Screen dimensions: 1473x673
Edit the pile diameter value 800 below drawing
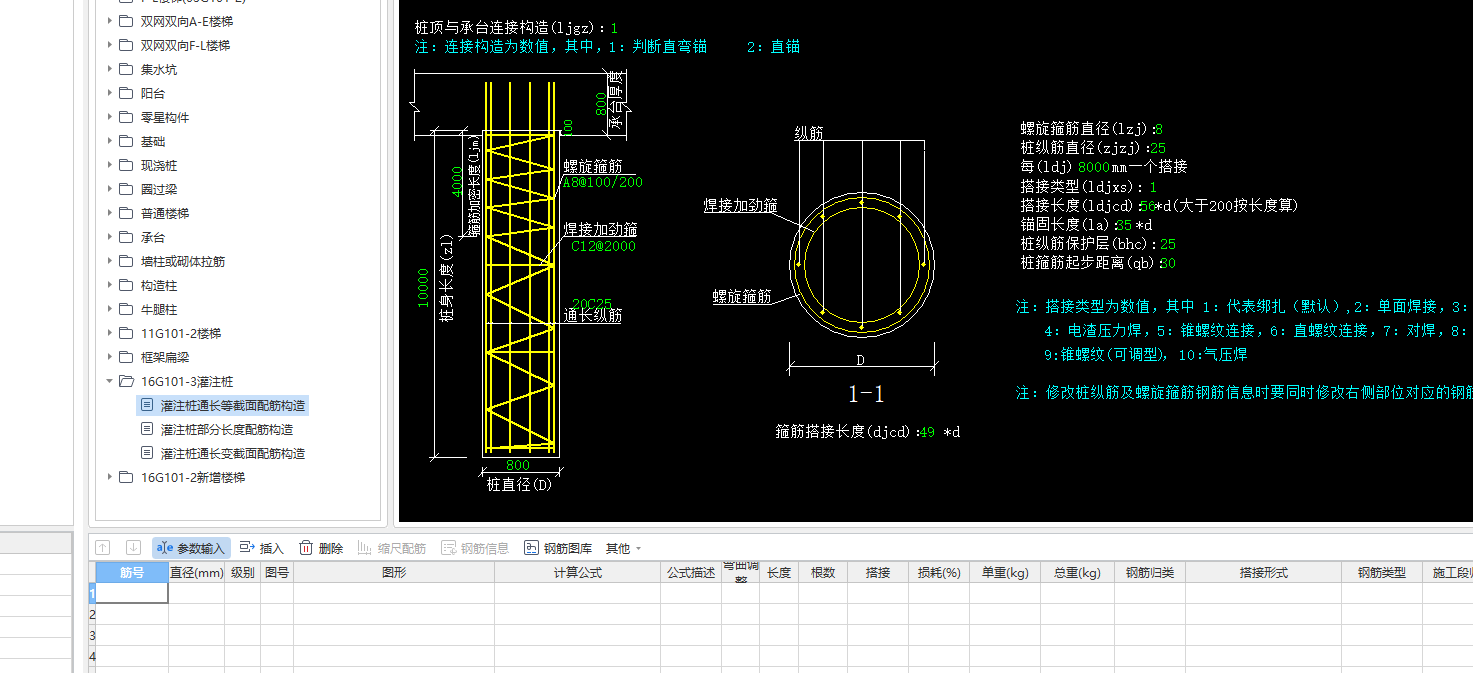(518, 466)
